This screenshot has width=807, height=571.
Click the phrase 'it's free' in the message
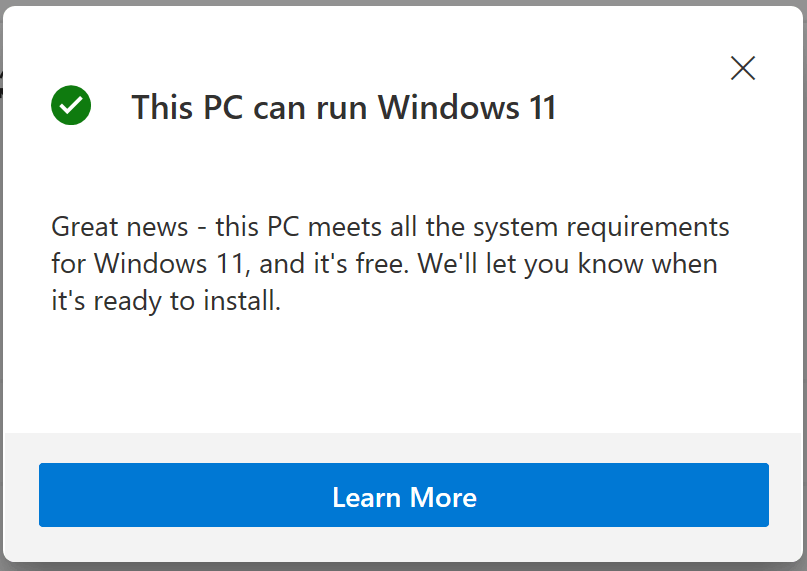[361, 264]
